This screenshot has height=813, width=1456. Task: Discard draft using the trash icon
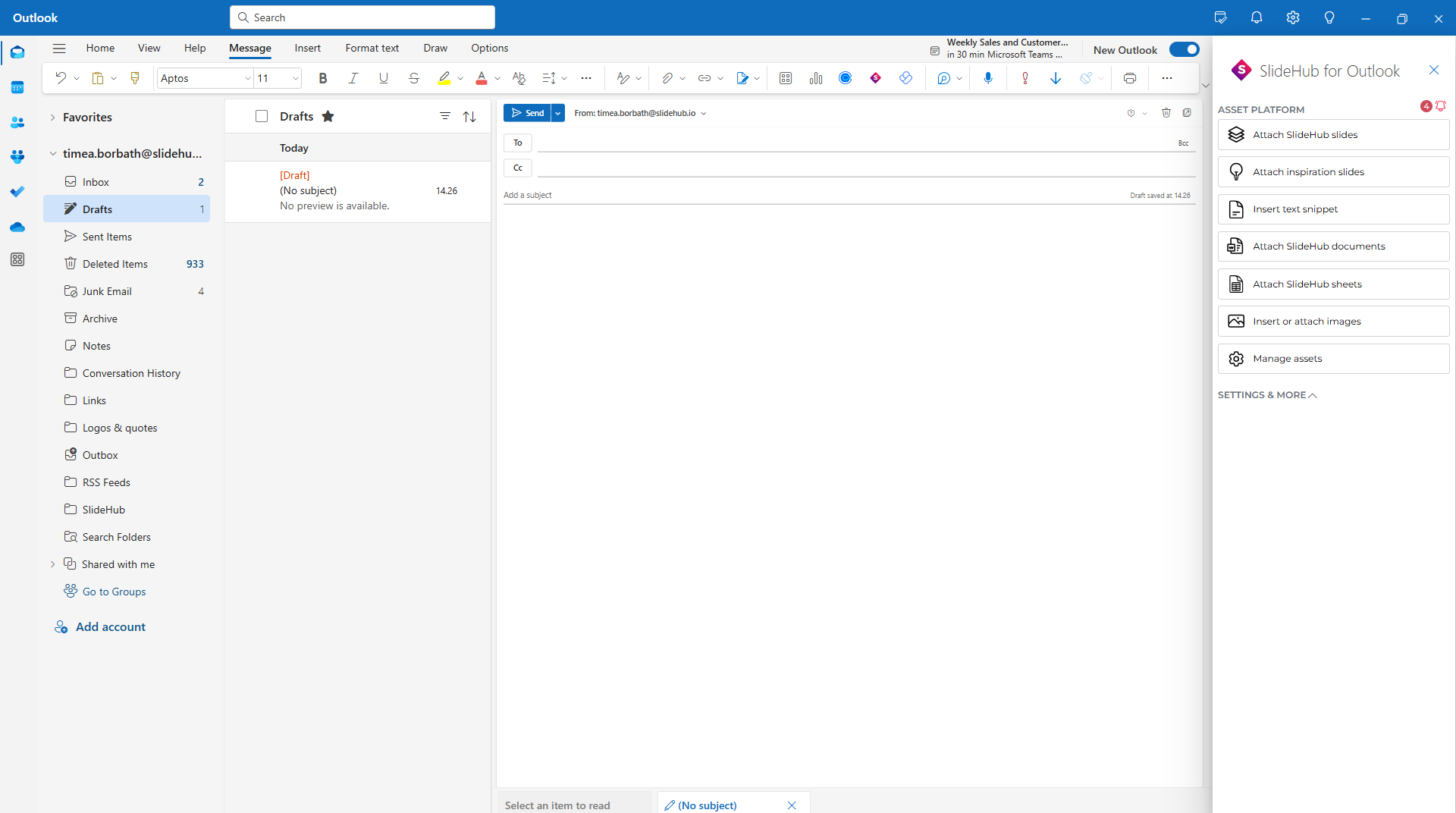[x=1166, y=113]
